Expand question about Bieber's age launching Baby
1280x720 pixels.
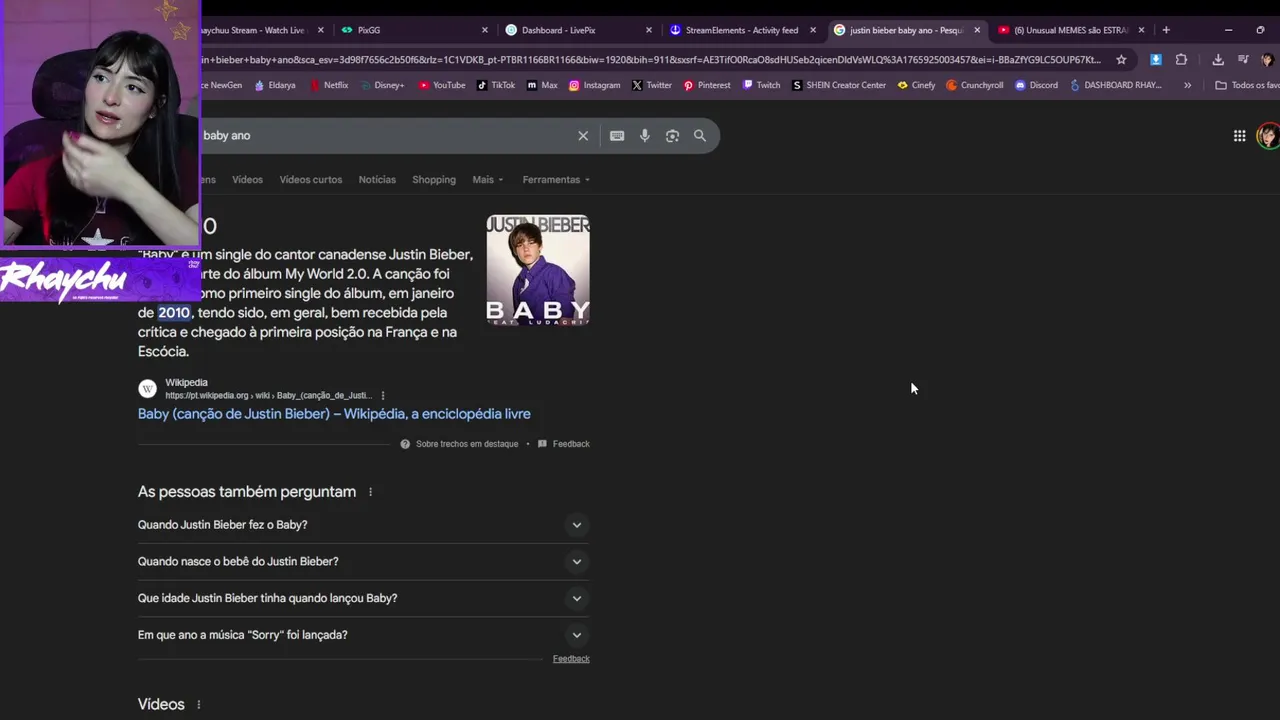[363, 599]
